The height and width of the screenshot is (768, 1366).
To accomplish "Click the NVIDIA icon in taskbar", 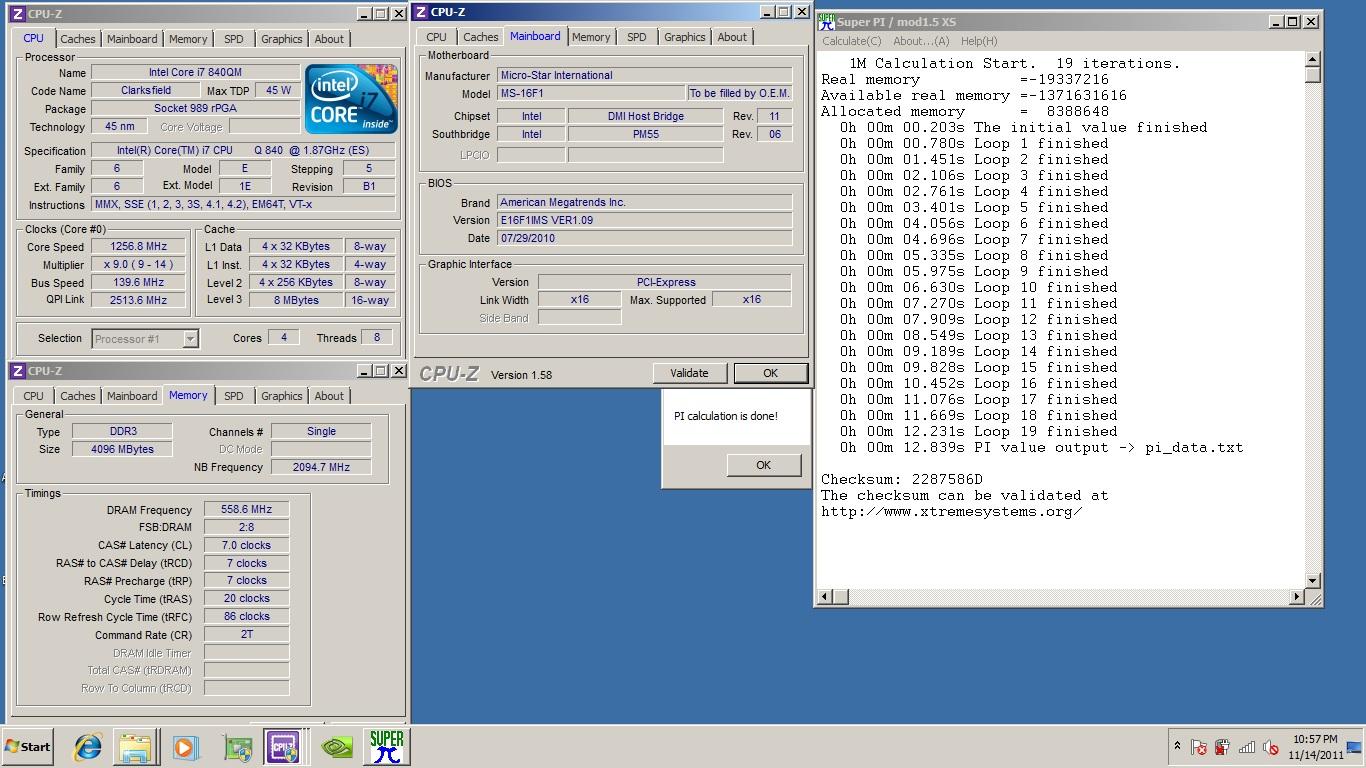I will point(336,746).
